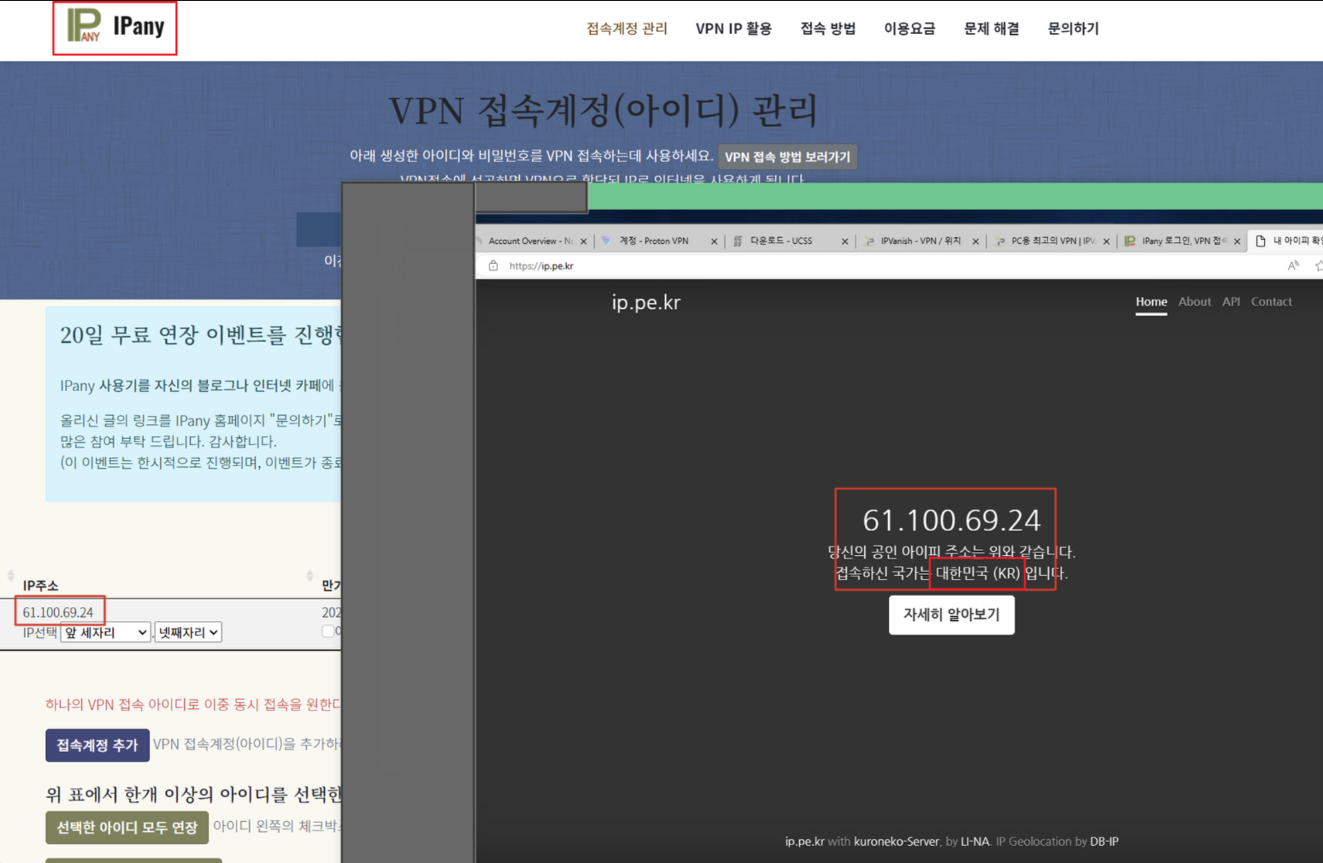
Task: Click the sort arrows left of IP주소
Action: coord(11,576)
